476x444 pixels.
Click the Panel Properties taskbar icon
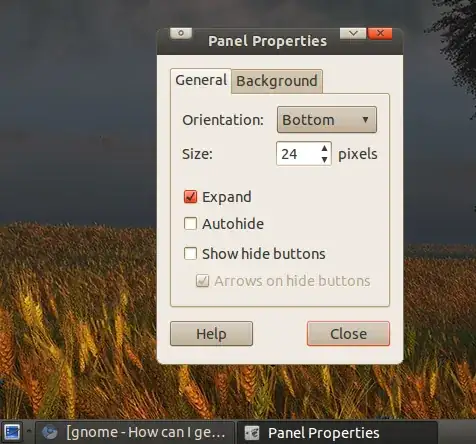coord(252,433)
